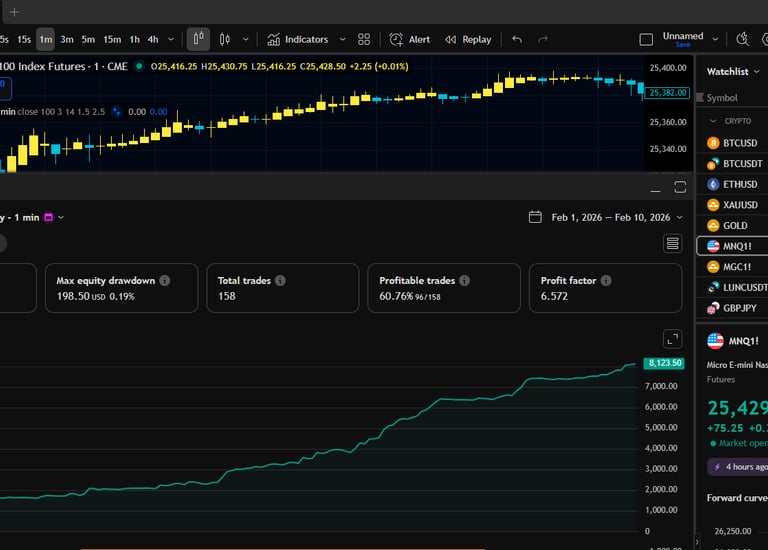Select the 15m timeframe
The width and height of the screenshot is (768, 550).
(112, 39)
